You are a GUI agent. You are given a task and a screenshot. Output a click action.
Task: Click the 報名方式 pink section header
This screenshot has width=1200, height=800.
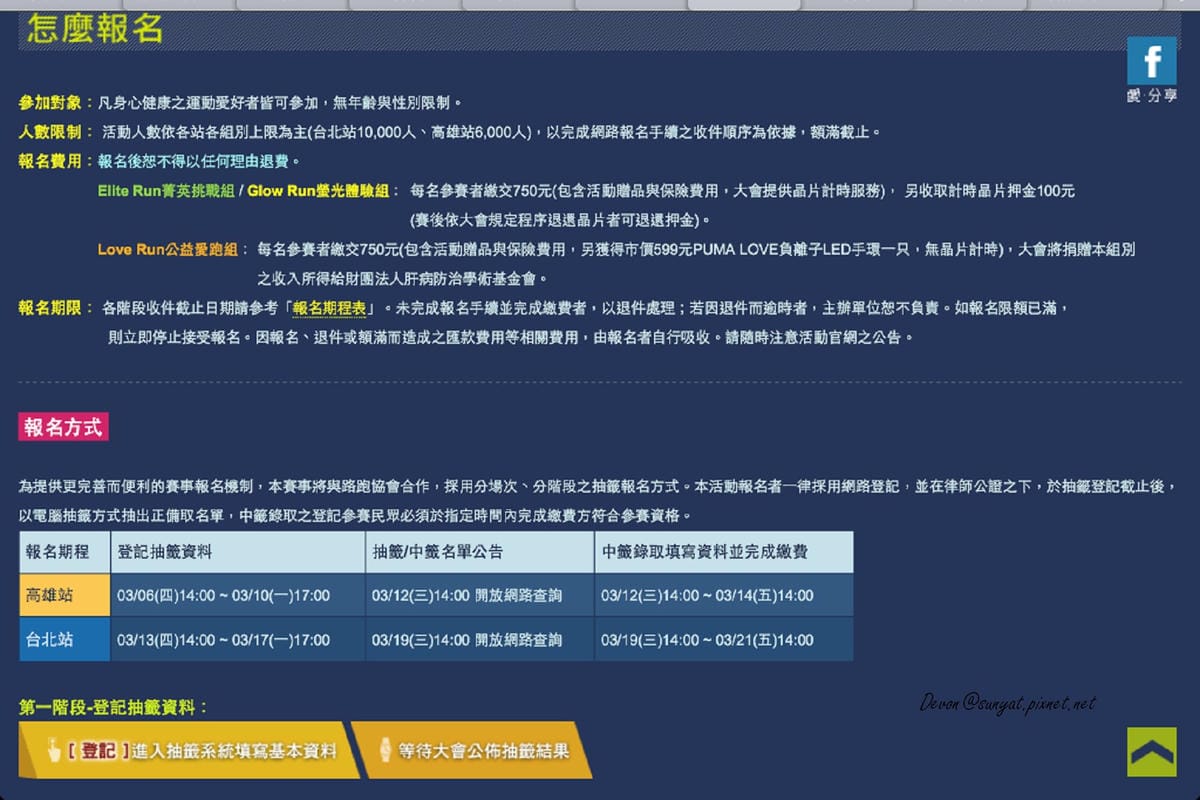point(64,427)
